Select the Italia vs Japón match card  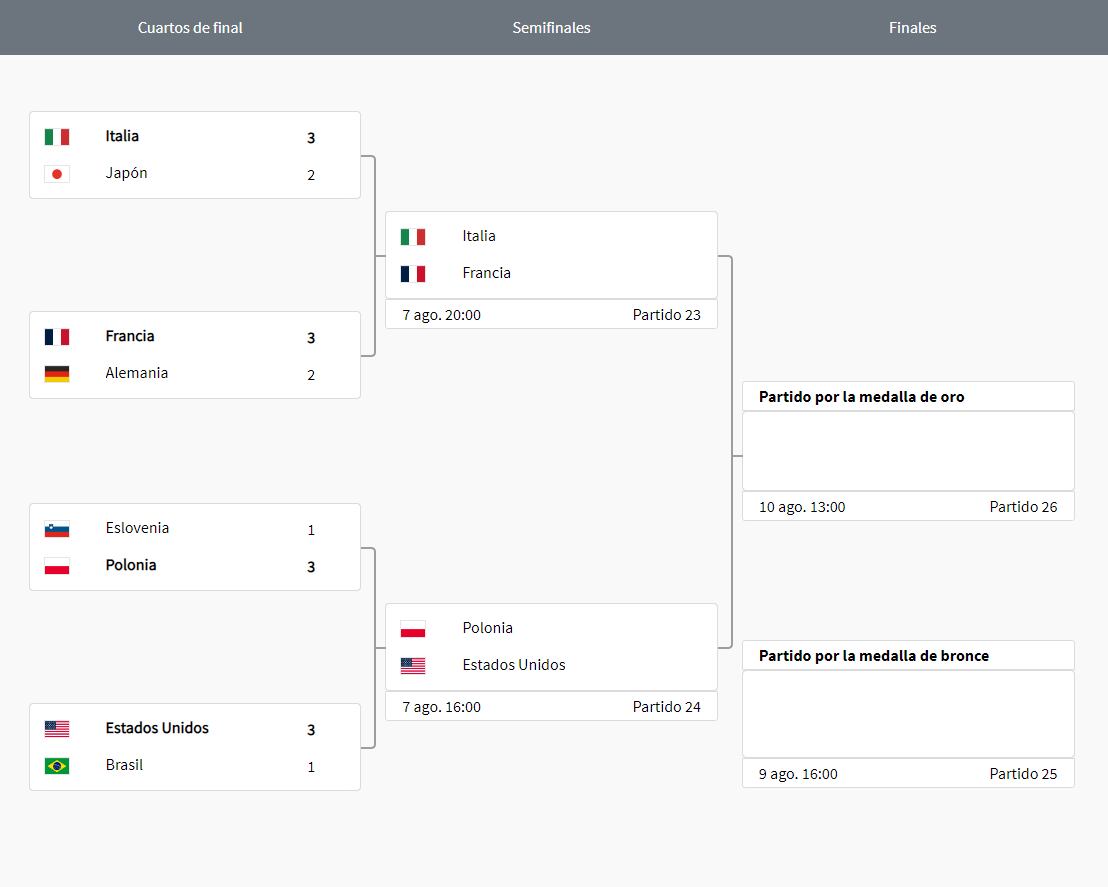click(x=195, y=155)
